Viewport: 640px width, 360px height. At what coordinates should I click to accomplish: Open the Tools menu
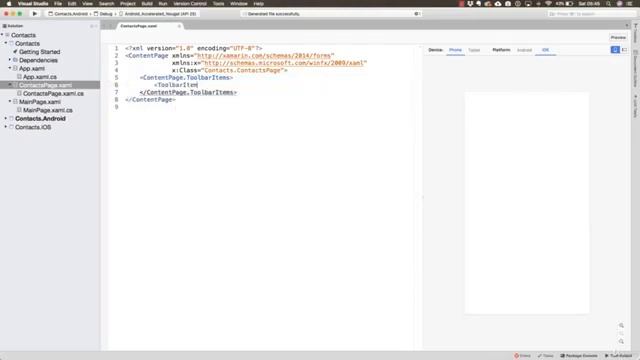[218, 4]
